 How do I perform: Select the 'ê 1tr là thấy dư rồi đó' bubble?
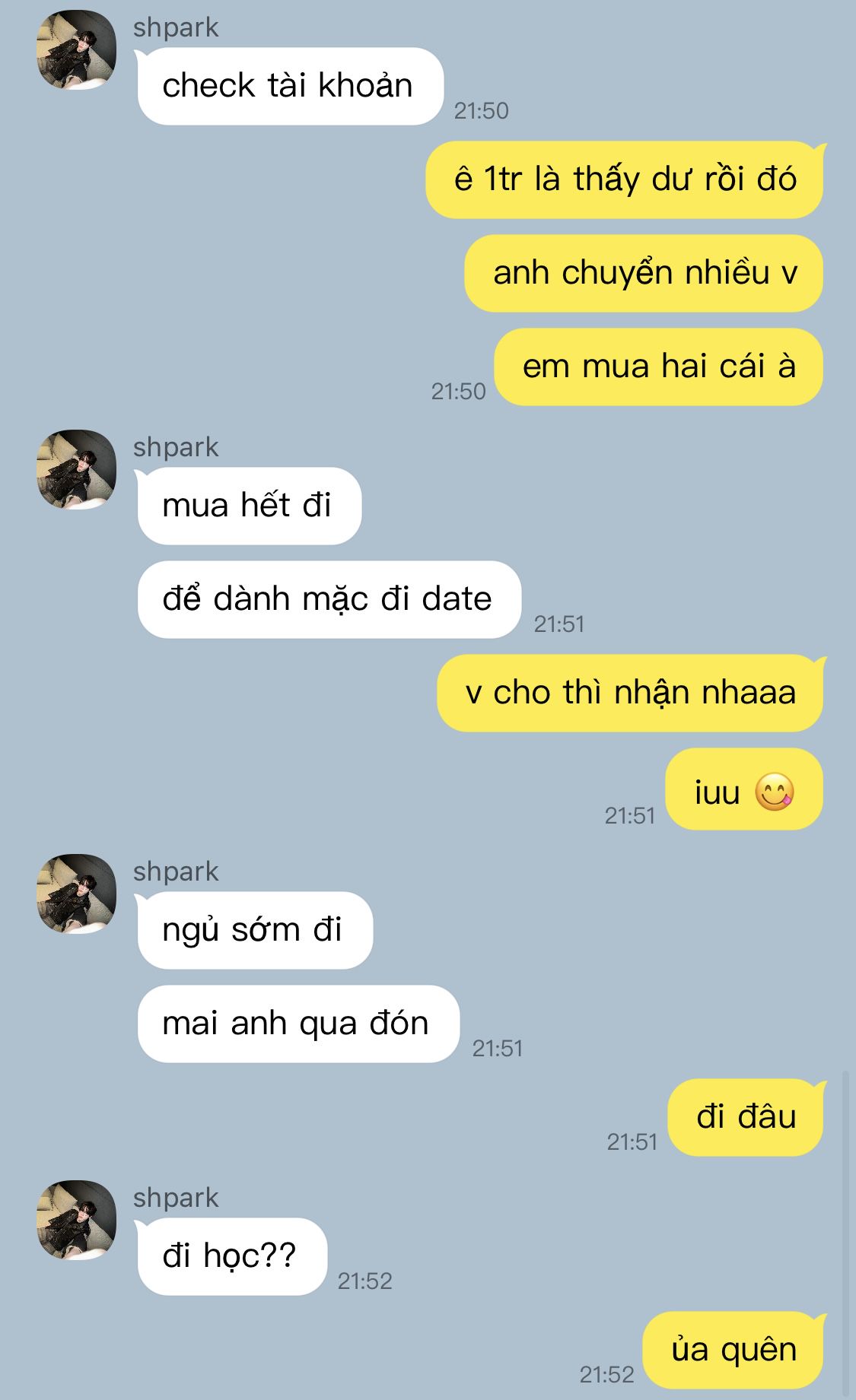pos(625,179)
